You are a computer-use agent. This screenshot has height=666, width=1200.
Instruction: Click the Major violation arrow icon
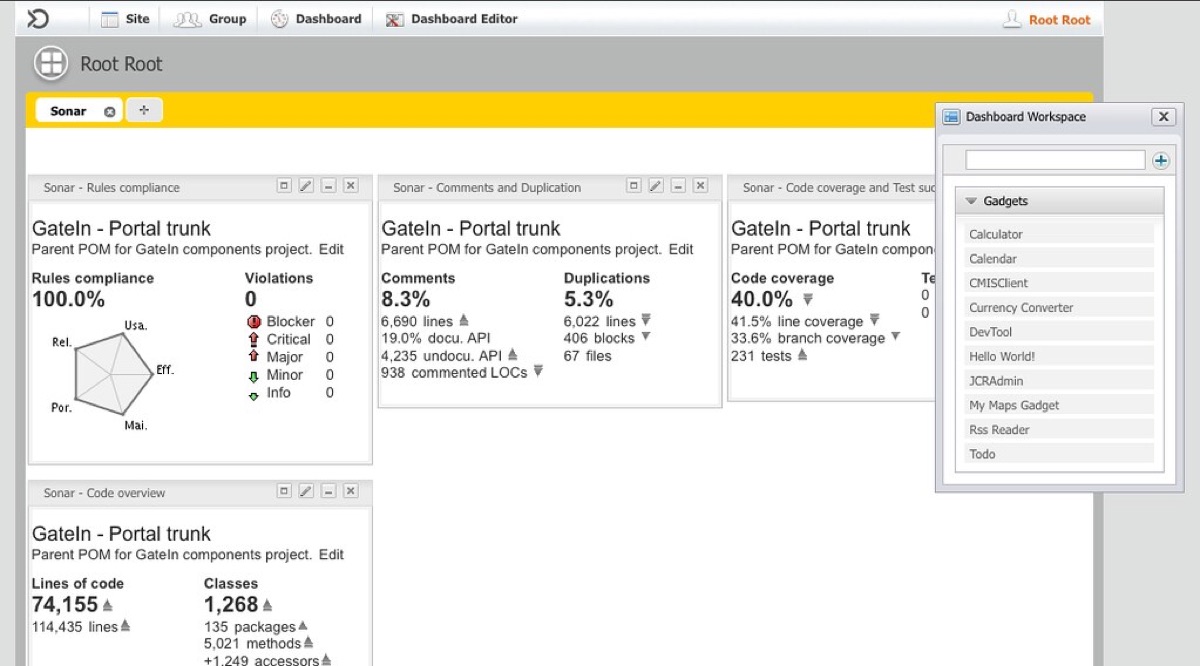point(253,357)
